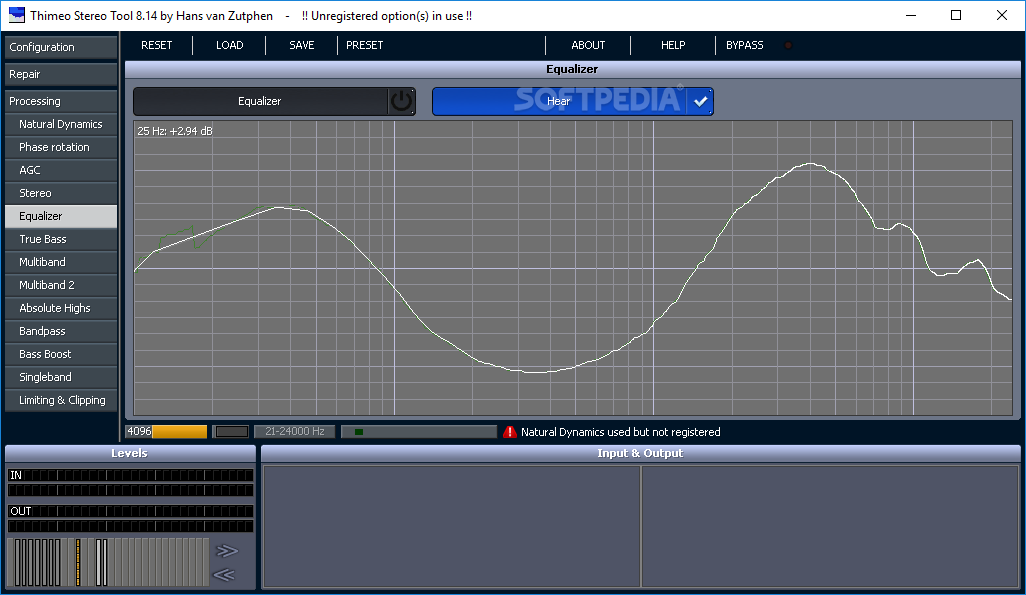Image resolution: width=1026 pixels, height=595 pixels.
Task: Click the 21-24000 Hz frequency range field
Action: tap(294, 431)
